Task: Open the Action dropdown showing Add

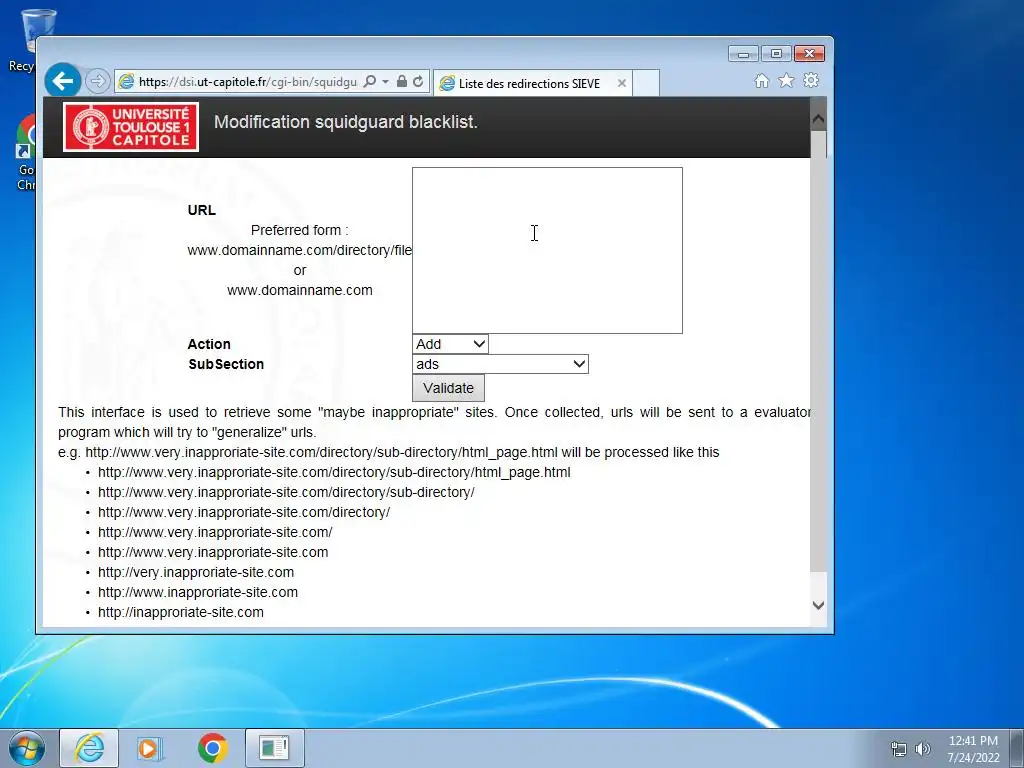Action: coord(450,344)
